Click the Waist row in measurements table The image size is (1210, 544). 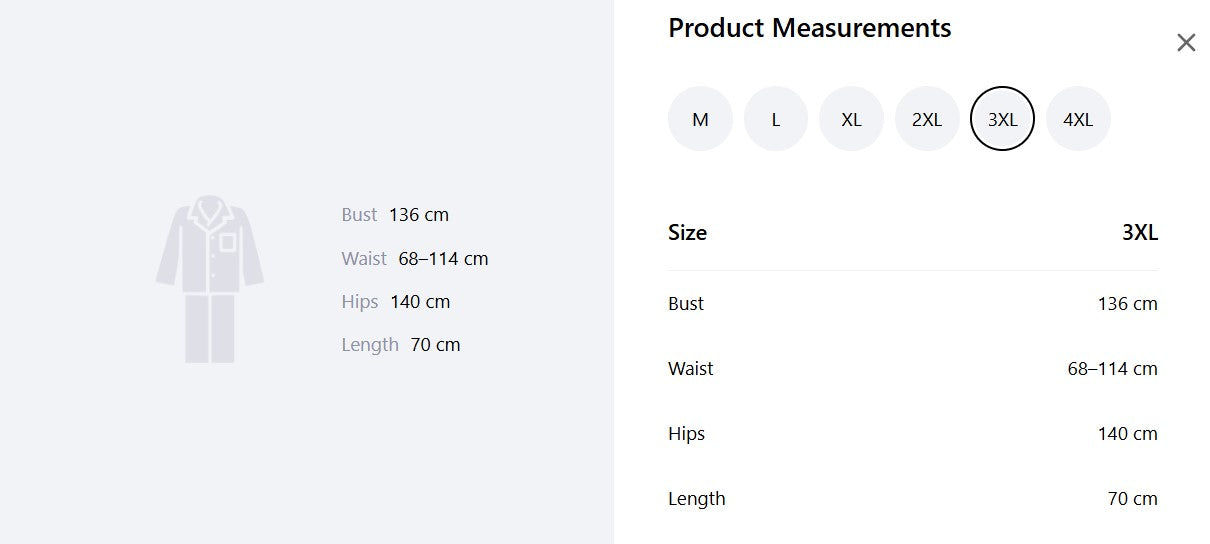point(913,368)
